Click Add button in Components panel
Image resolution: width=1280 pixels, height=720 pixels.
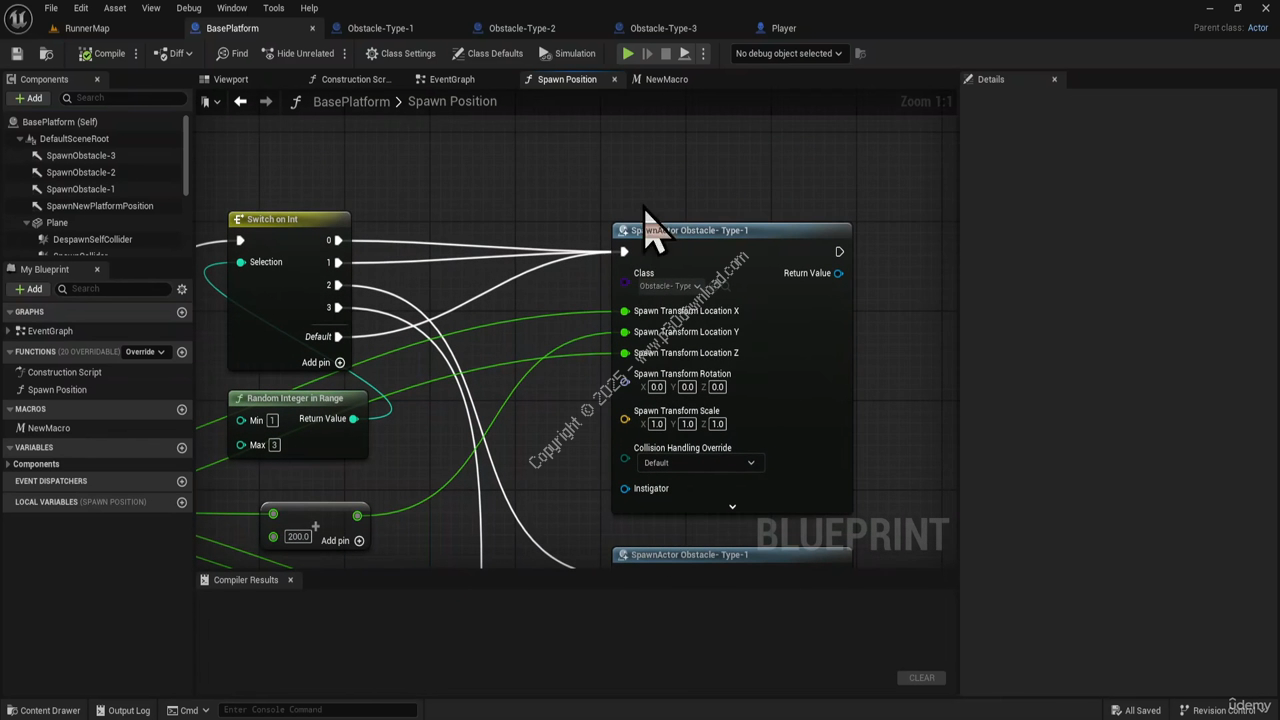click(28, 98)
